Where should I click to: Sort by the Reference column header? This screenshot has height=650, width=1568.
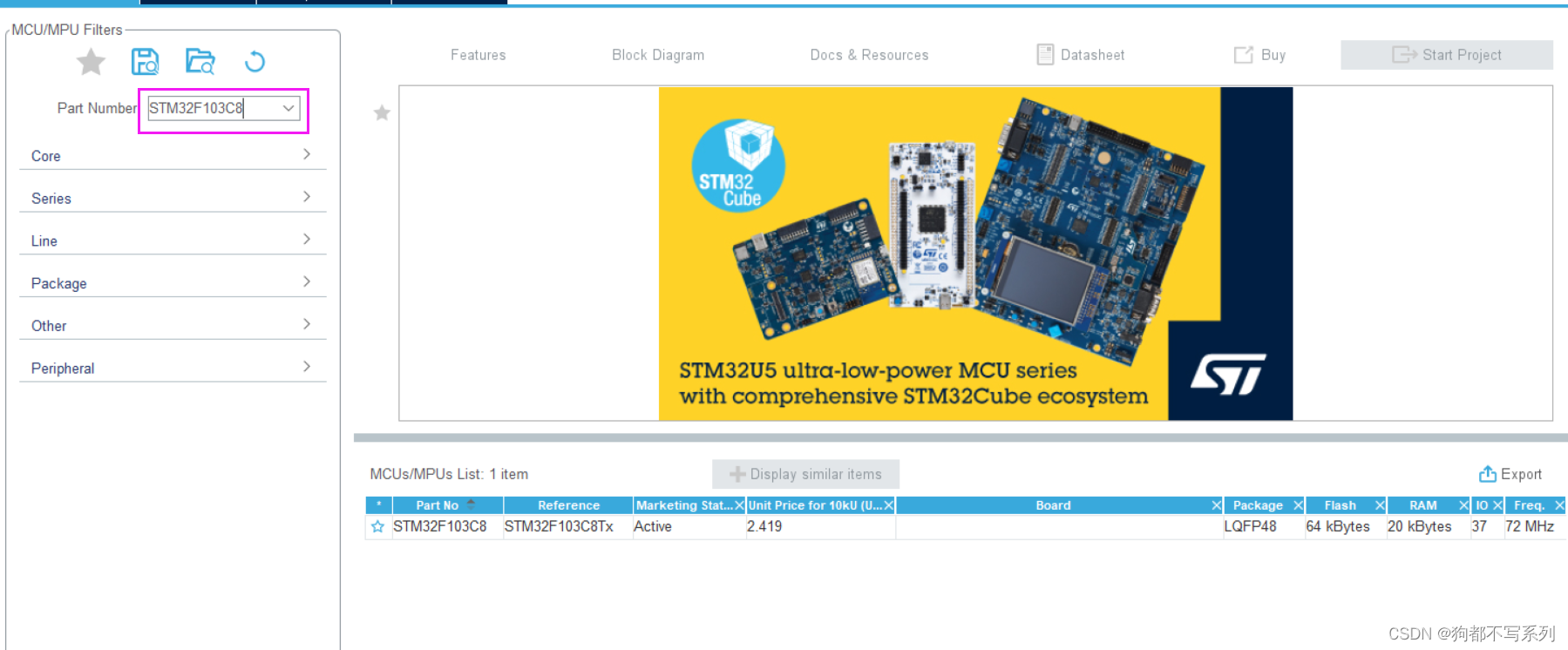[x=568, y=505]
